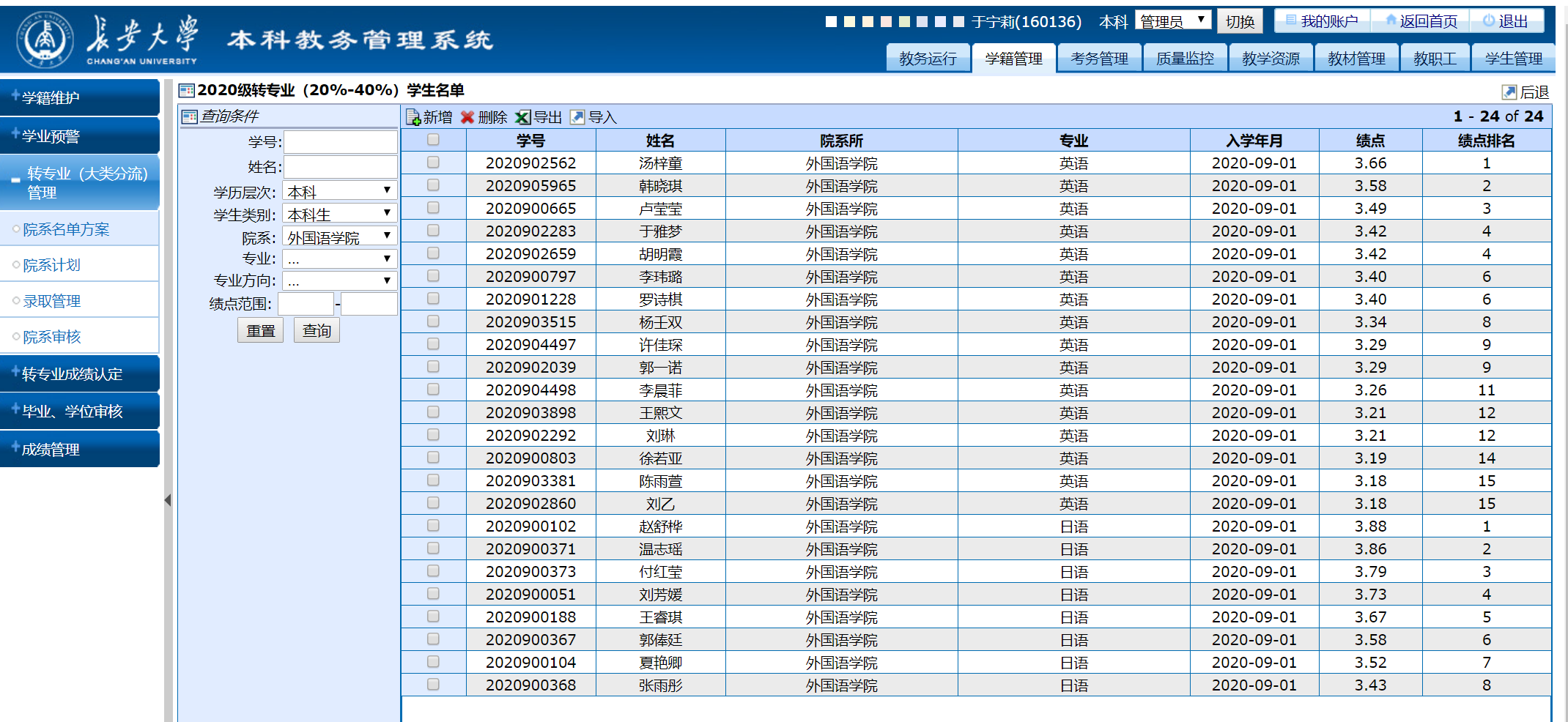The height and width of the screenshot is (722, 1568).
Task: Check the box for student 汤梓童
Action: click(433, 163)
